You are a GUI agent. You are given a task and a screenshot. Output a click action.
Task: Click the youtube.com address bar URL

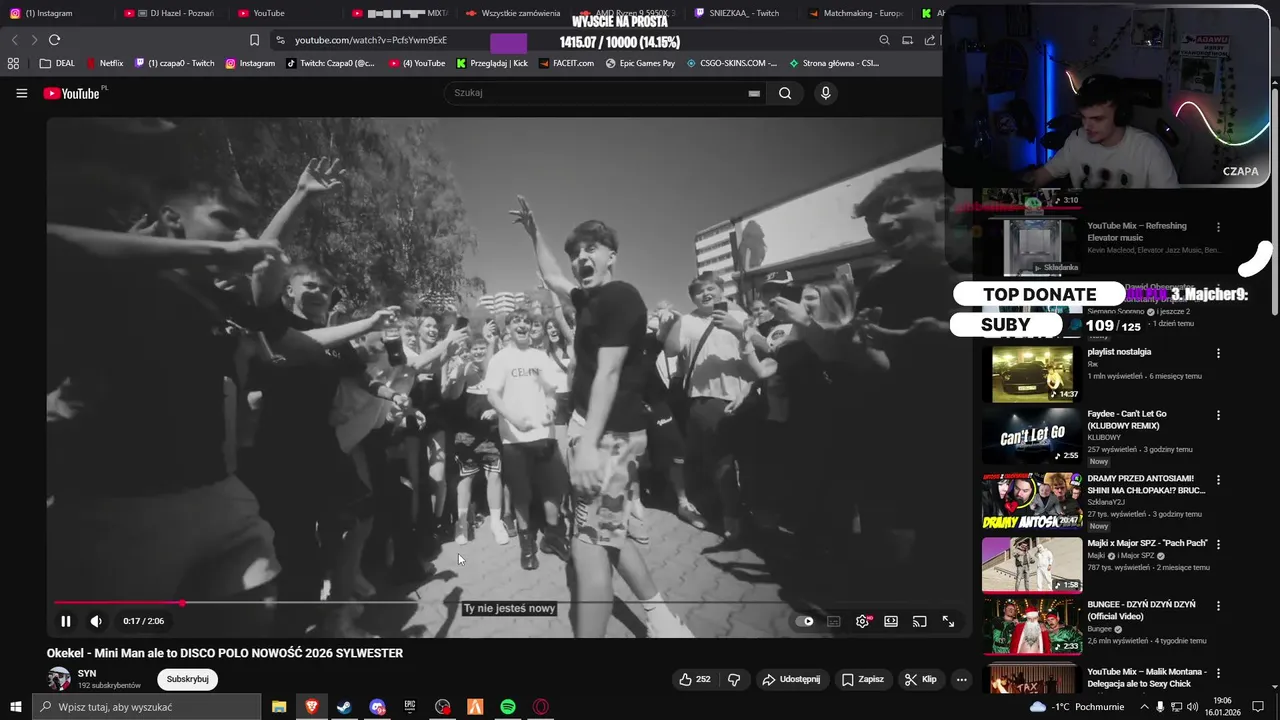point(370,40)
